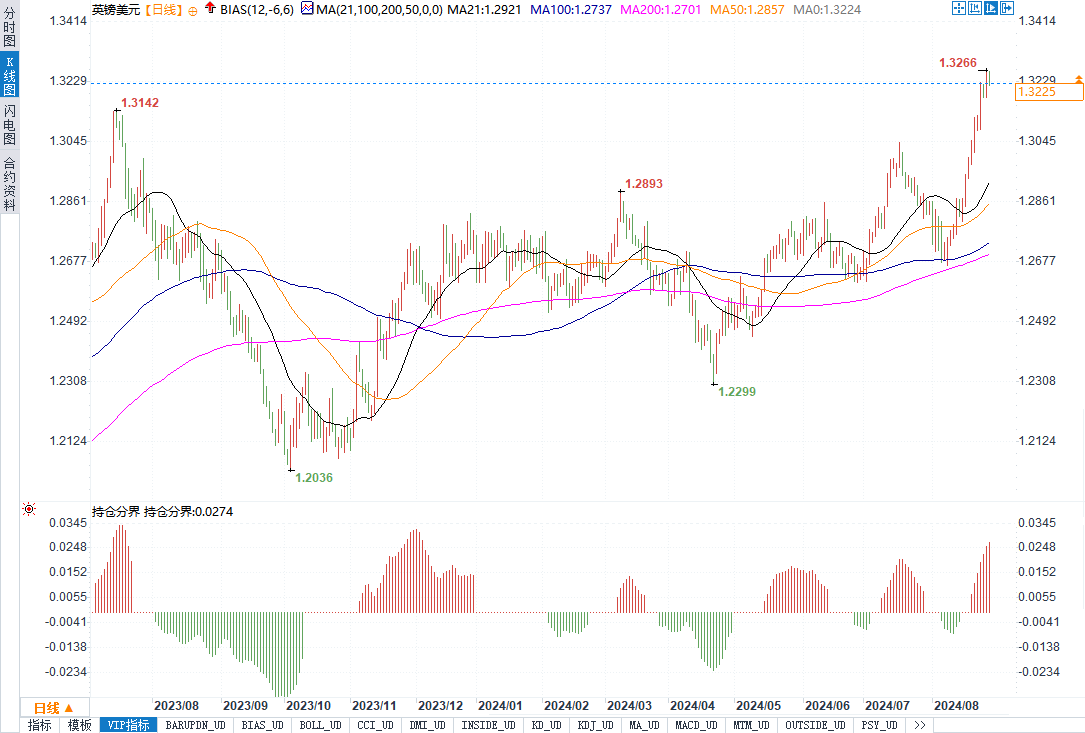
Task: Click the red sun icon near 持仓分界
Action: (28, 509)
